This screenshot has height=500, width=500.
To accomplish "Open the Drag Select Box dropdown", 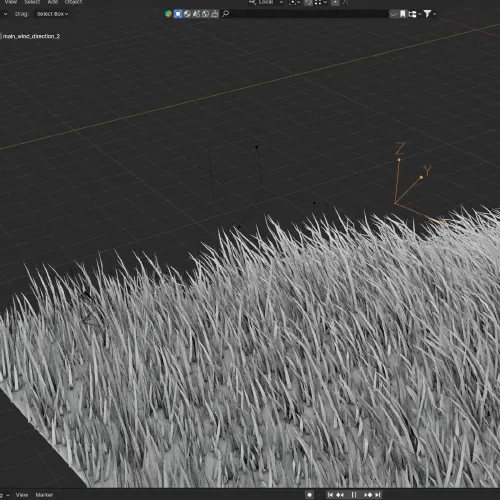I will pos(52,14).
